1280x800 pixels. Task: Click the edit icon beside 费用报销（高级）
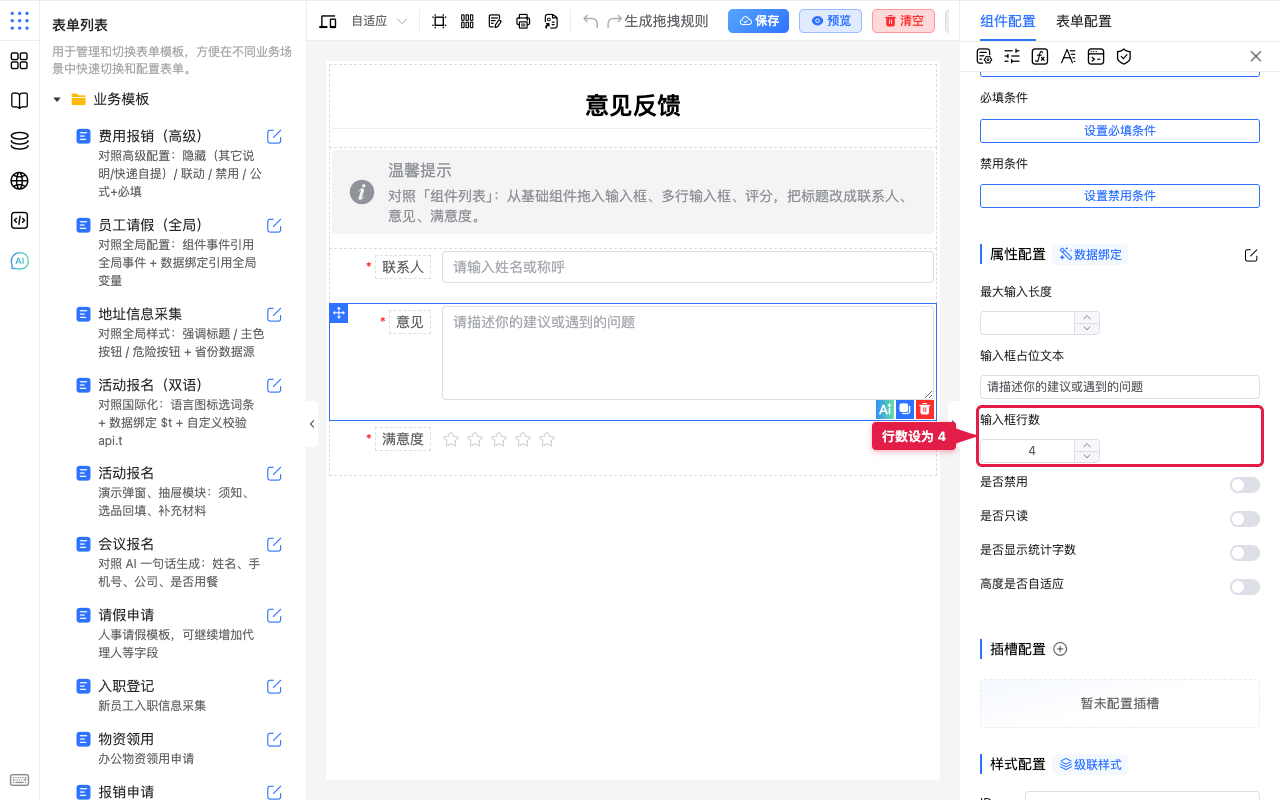click(x=274, y=136)
